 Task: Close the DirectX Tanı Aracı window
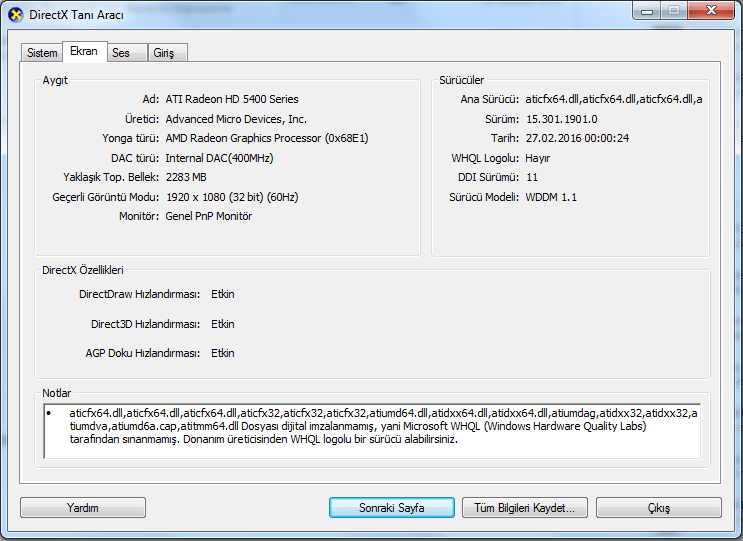711,11
